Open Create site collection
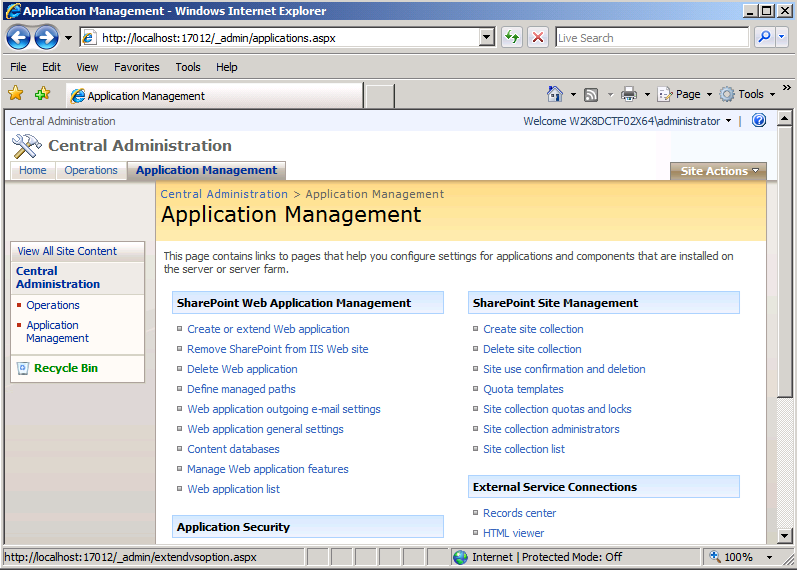 pyautogui.click(x=533, y=329)
